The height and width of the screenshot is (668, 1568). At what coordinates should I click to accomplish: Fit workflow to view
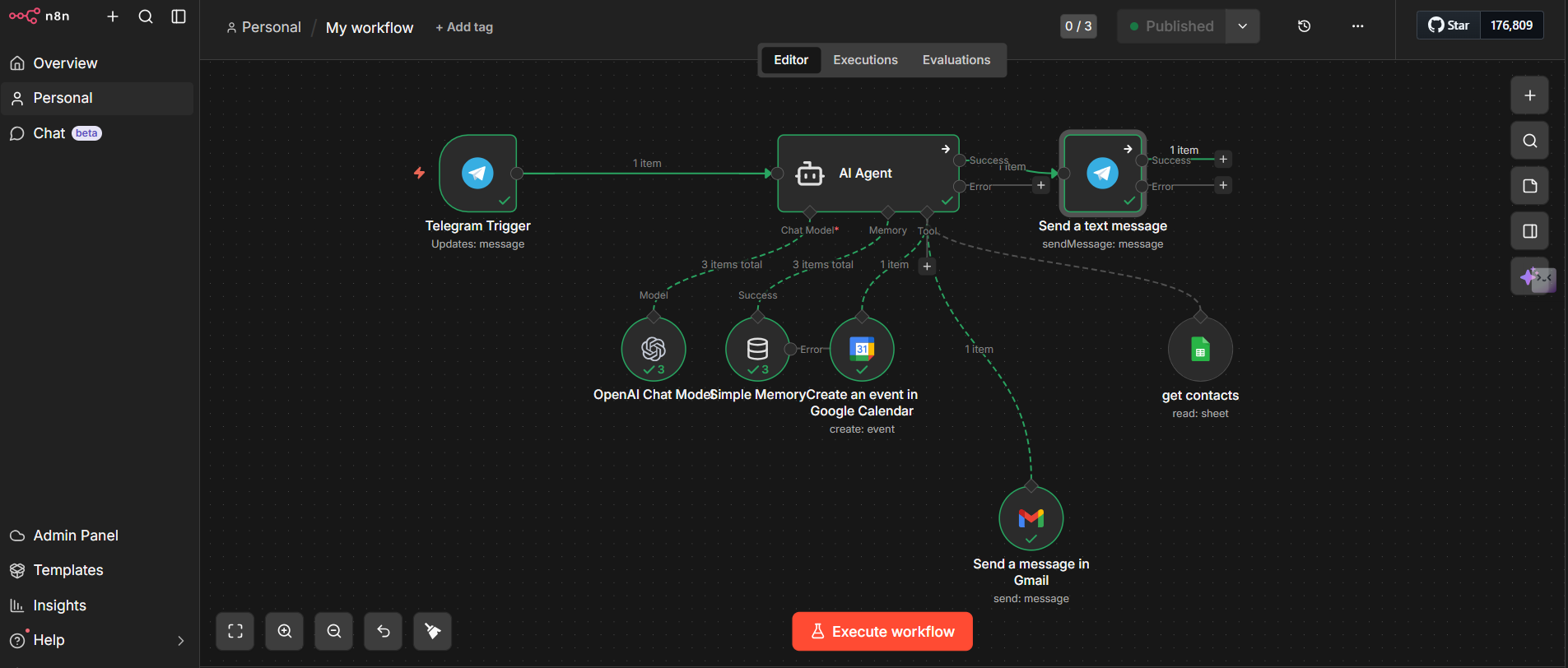point(235,631)
